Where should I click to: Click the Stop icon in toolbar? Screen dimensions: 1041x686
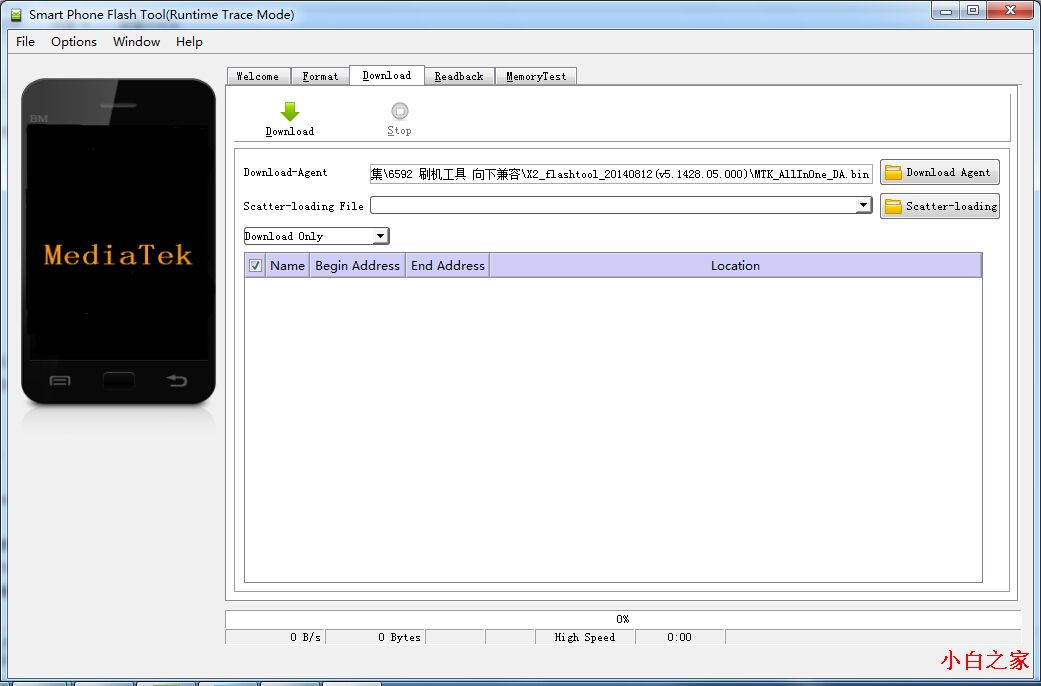[x=400, y=111]
